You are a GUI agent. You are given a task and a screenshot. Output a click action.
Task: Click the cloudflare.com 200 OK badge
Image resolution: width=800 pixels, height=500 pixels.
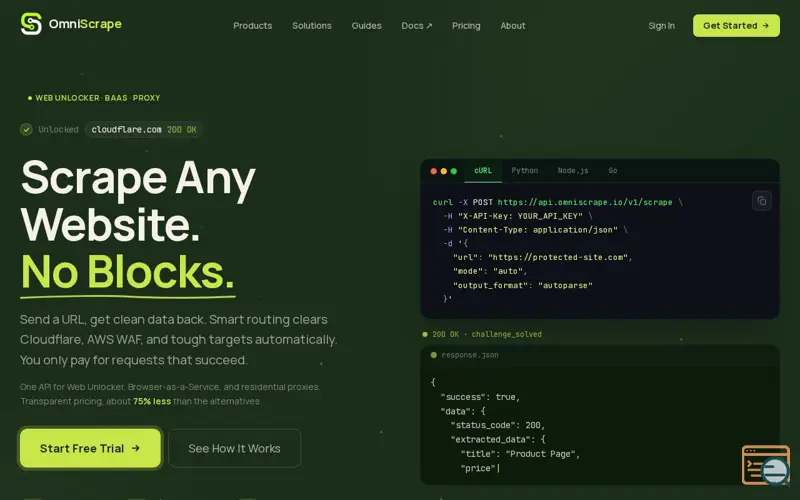pyautogui.click(x=144, y=130)
